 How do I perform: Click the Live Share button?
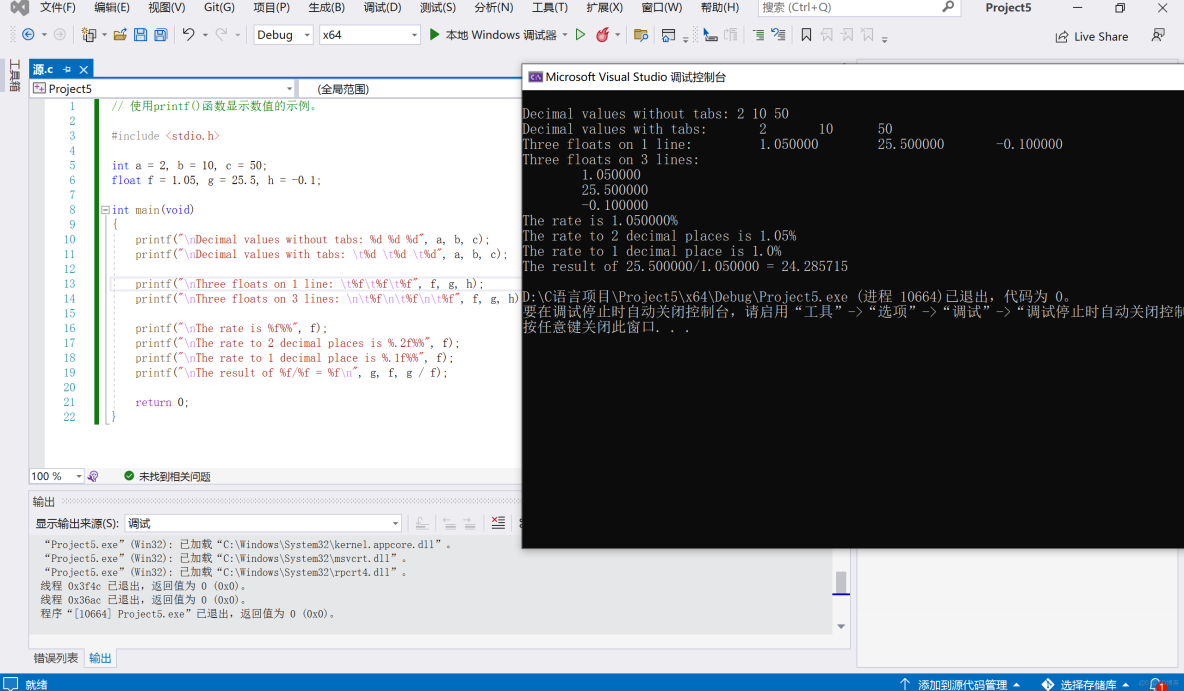coord(1092,36)
